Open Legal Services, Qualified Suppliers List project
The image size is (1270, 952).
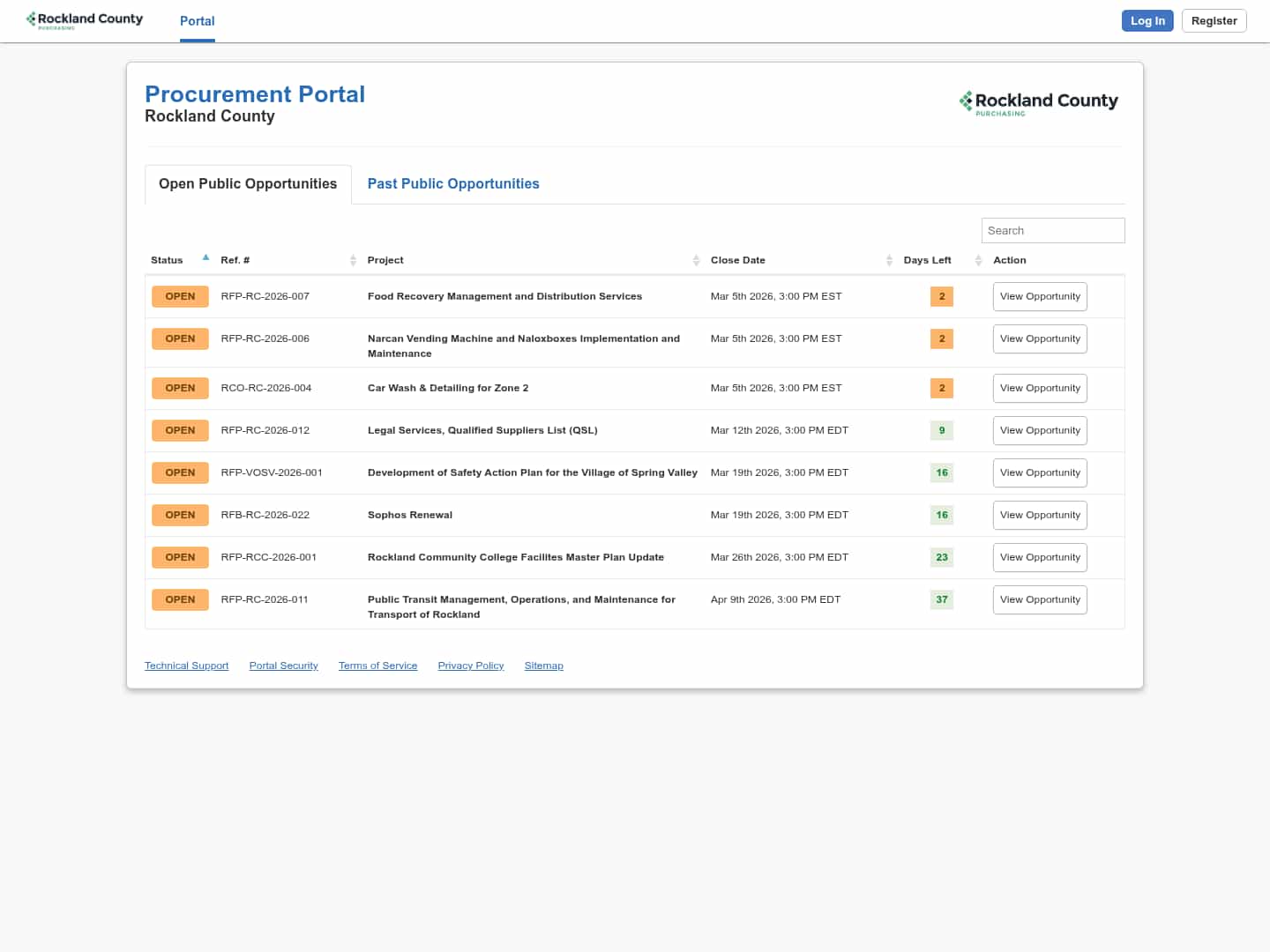point(482,430)
